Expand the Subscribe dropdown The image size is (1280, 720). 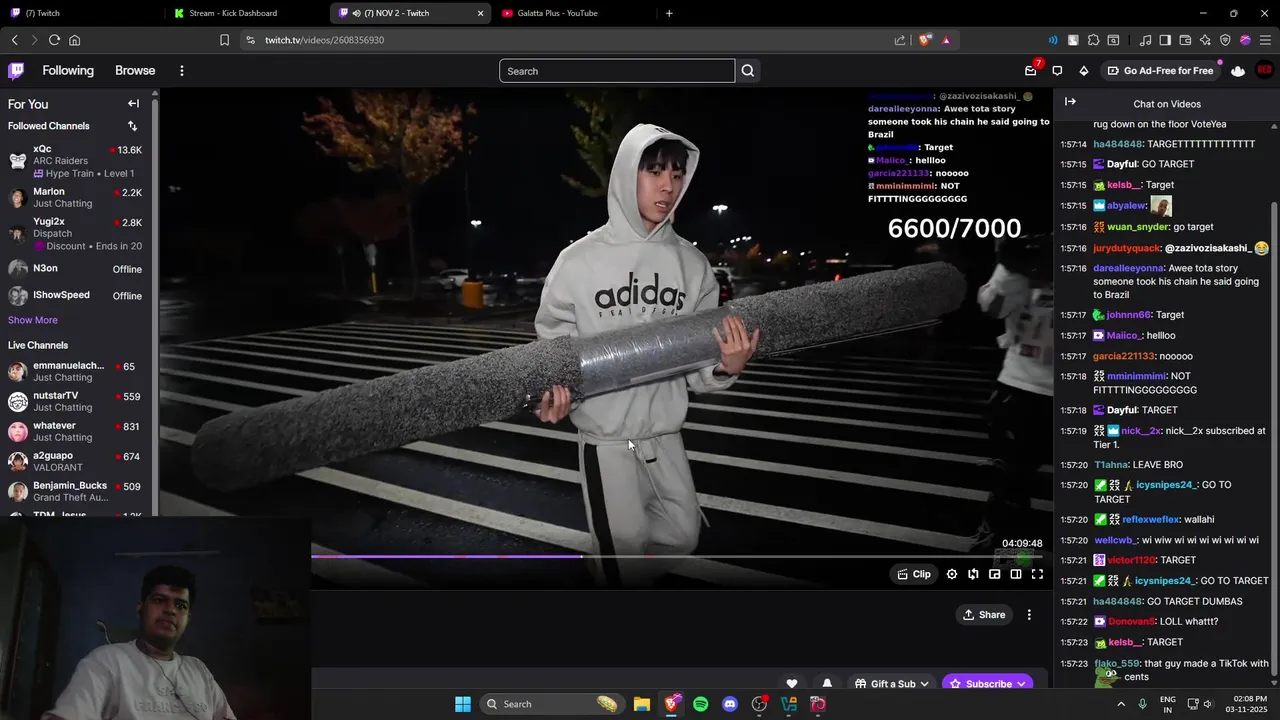(988, 684)
